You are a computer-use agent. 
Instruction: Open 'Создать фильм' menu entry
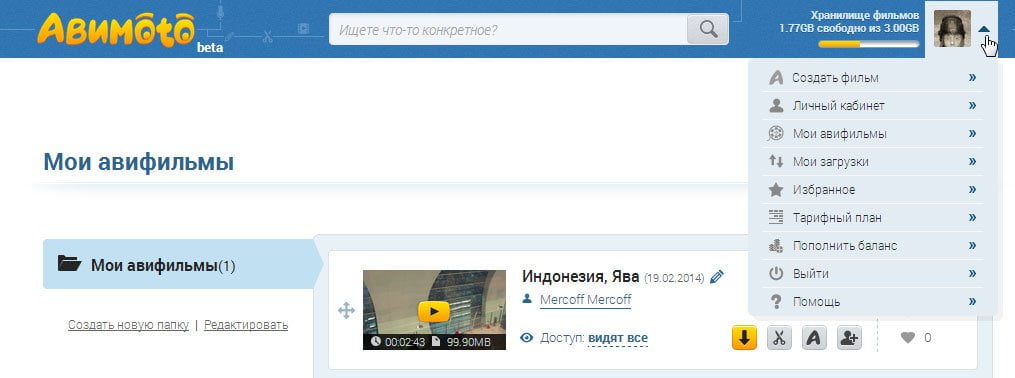[x=872, y=78]
